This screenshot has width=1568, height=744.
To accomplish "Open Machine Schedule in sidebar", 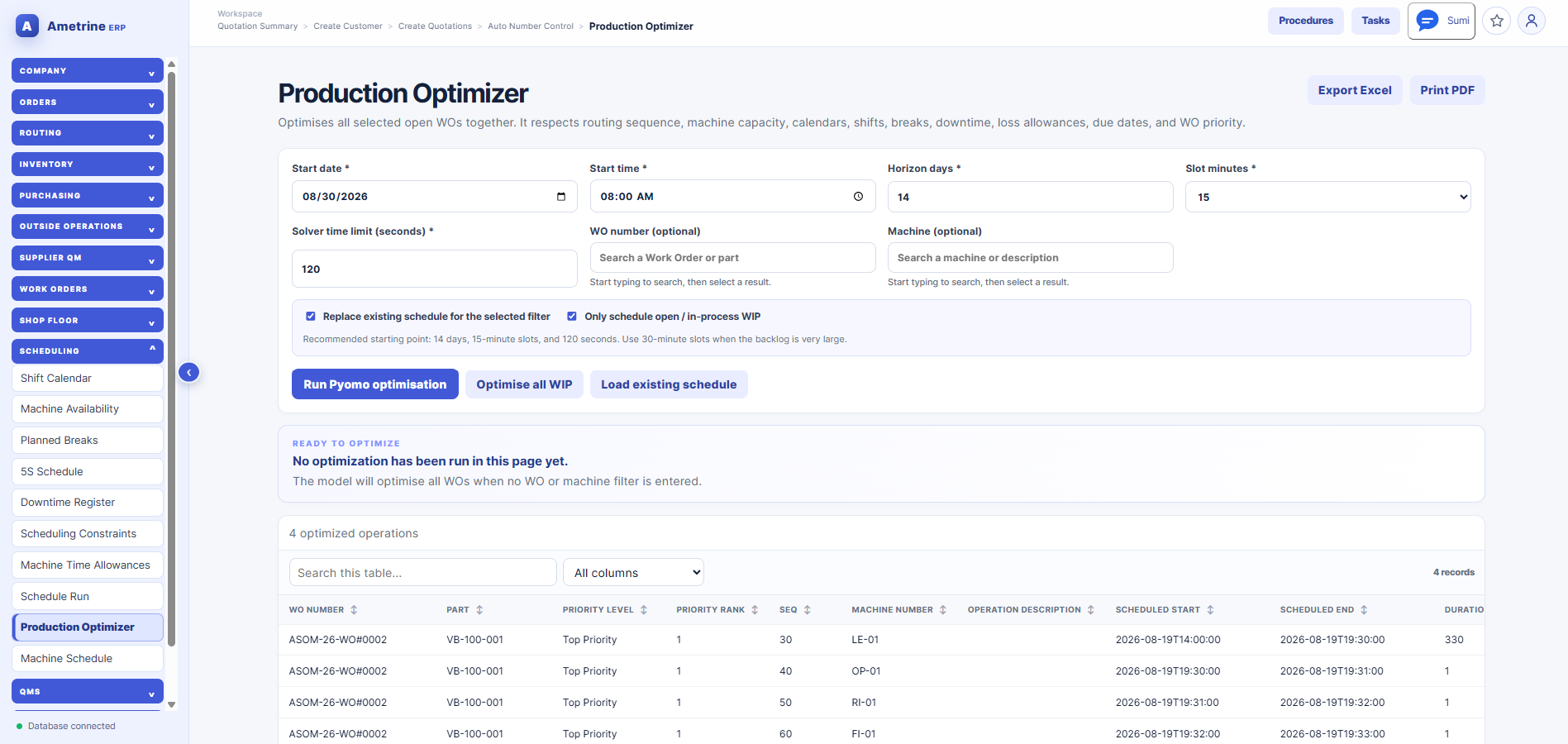I will [x=88, y=658].
